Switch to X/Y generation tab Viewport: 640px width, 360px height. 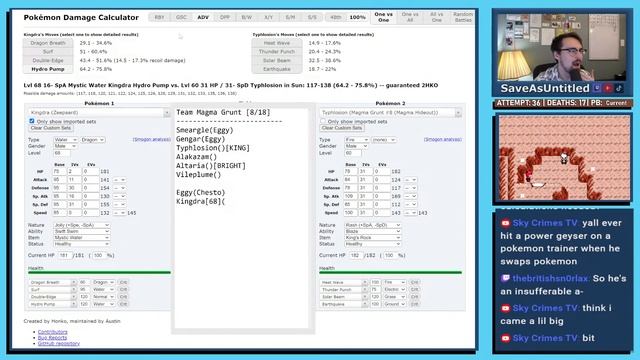(x=269, y=18)
